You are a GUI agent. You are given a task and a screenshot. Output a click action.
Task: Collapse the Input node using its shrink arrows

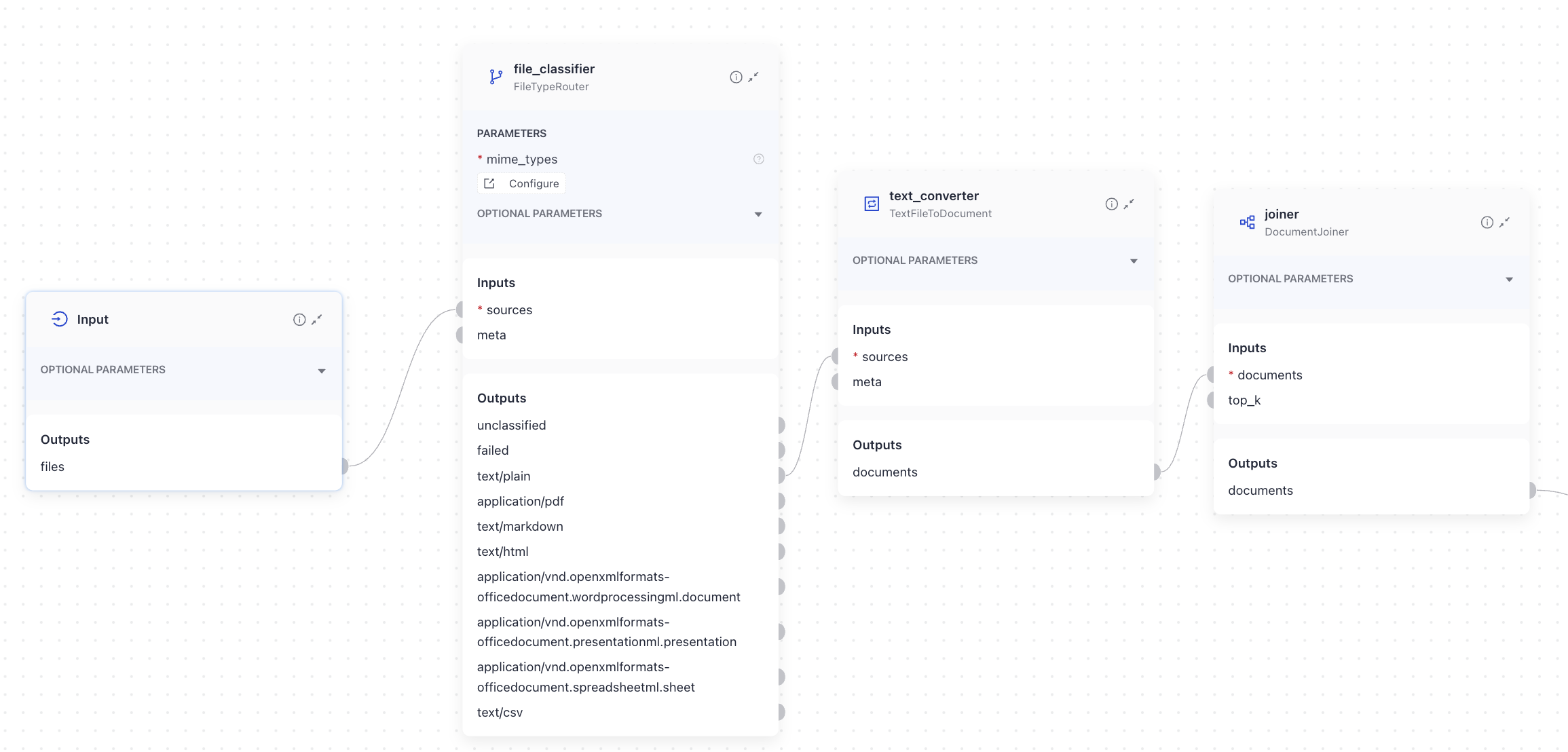[x=317, y=319]
